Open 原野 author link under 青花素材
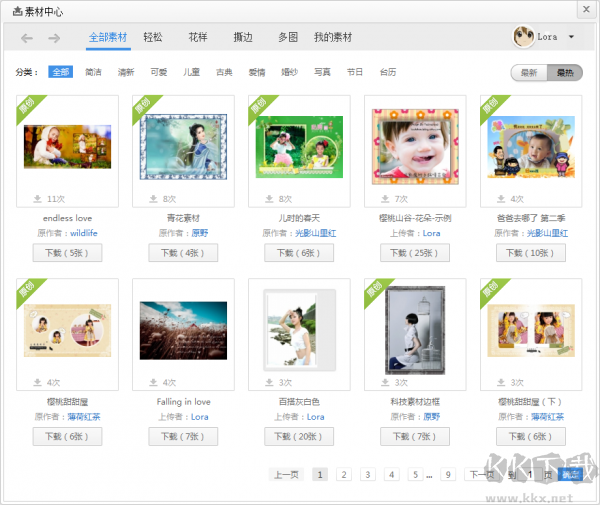 coord(200,233)
